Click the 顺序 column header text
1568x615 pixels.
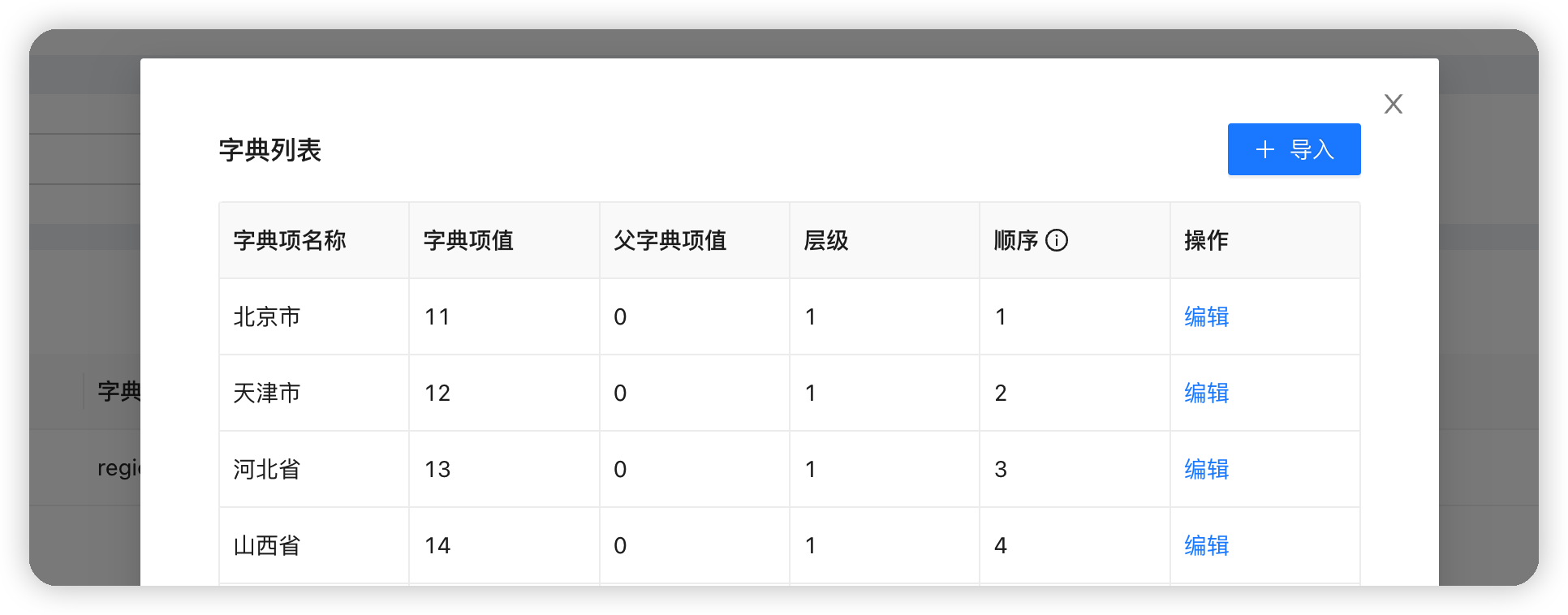point(1016,240)
